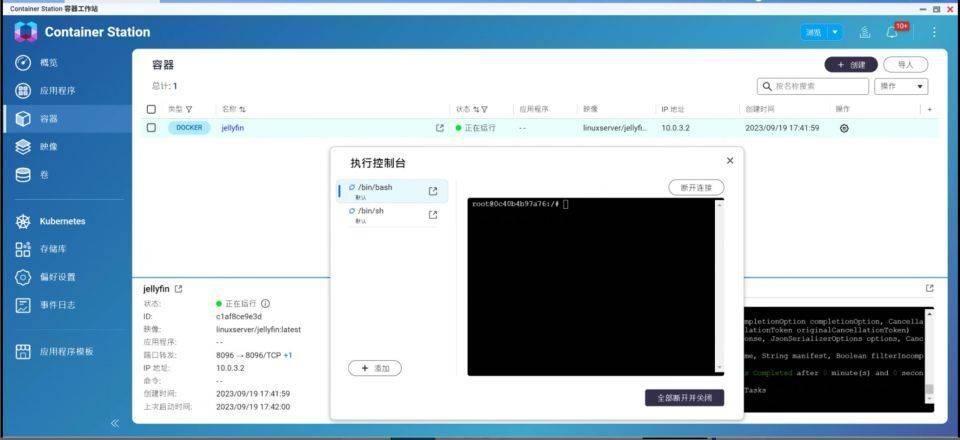Open the vertical three-dot menu
960x440 pixels.
(x=934, y=32)
